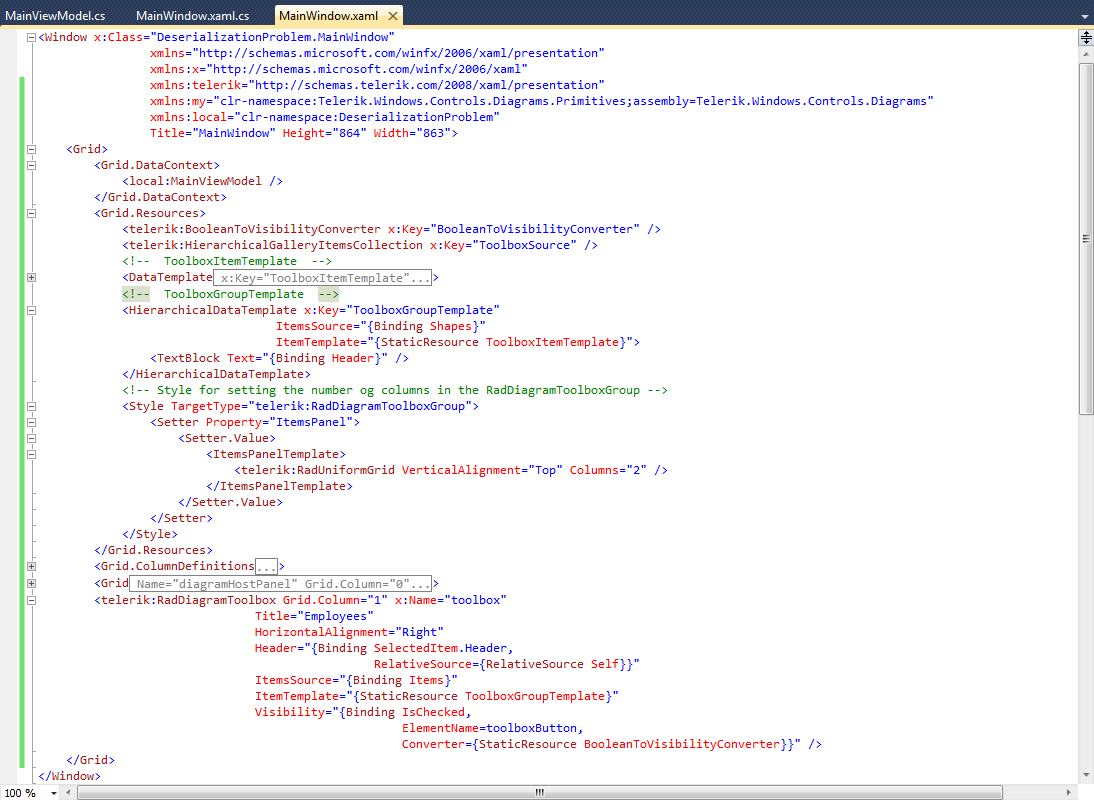Select the MainWindow.xaml tab
1094x800 pixels.
328,15
